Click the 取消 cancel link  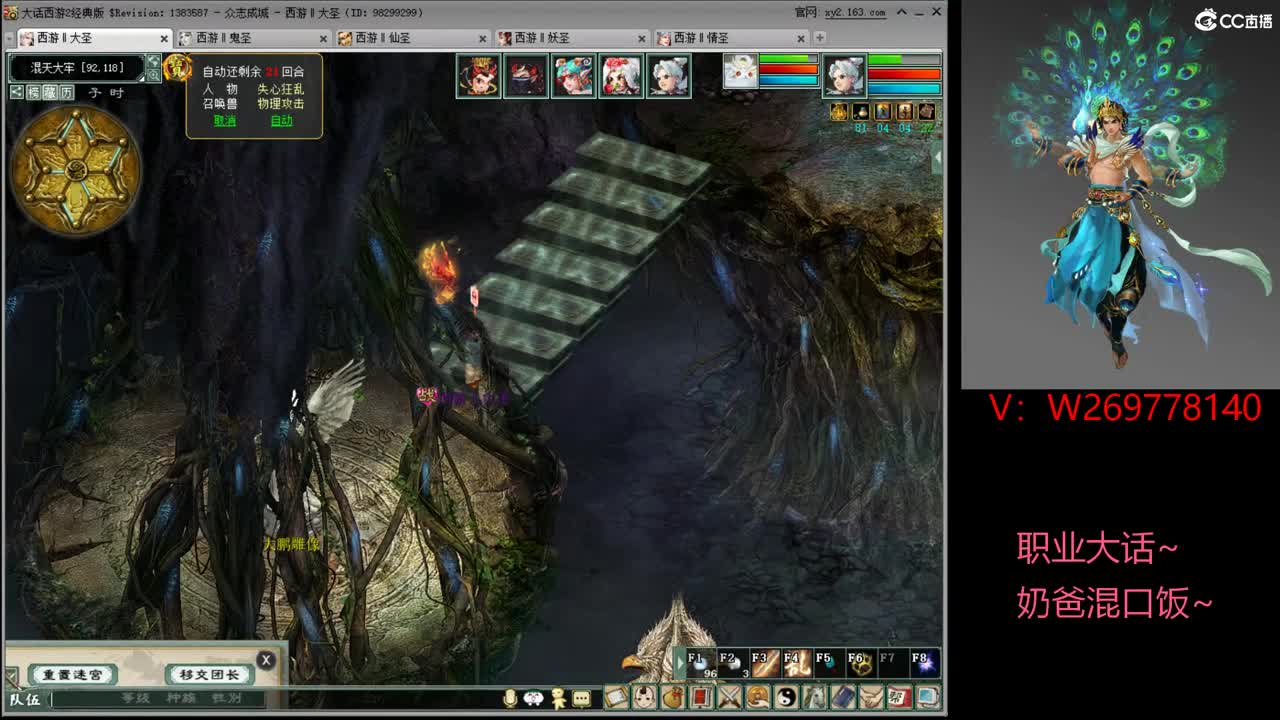225,120
